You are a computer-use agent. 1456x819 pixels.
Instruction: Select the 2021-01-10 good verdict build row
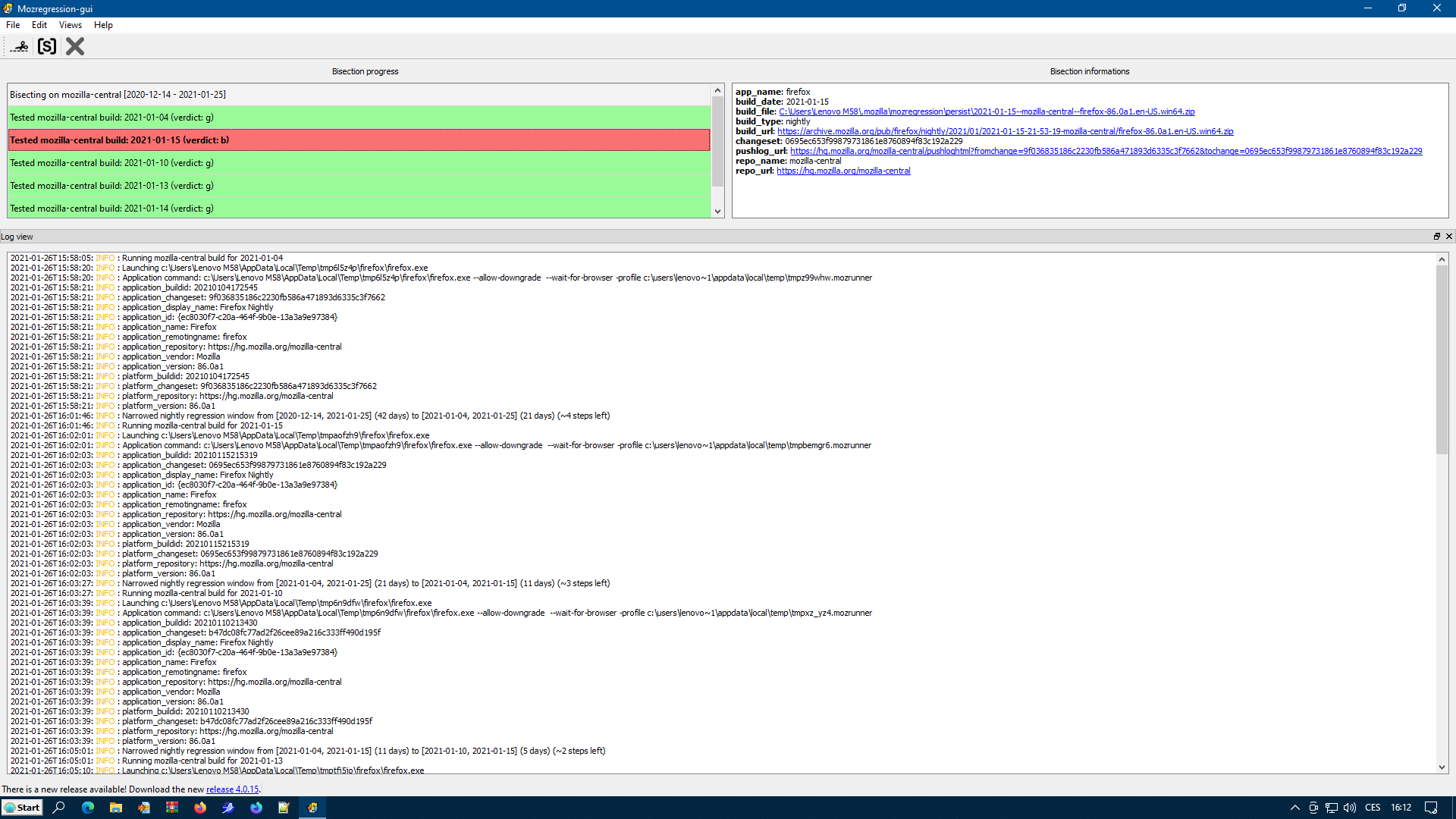point(359,163)
